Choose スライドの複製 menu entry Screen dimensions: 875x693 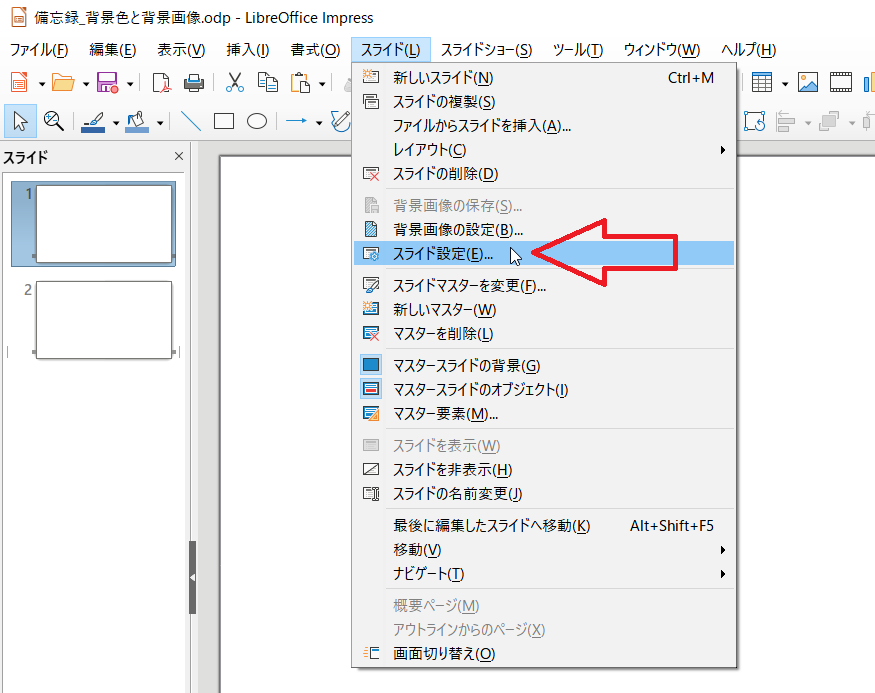click(544, 102)
